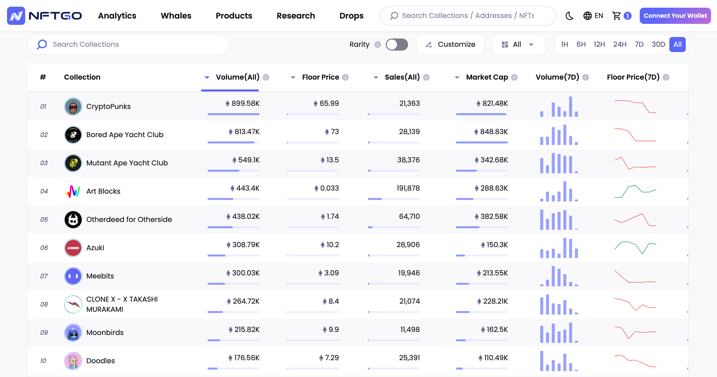Image resolution: width=717 pixels, height=377 pixels.
Task: Open Otherdeed for Otherside avatar
Action: tap(73, 220)
